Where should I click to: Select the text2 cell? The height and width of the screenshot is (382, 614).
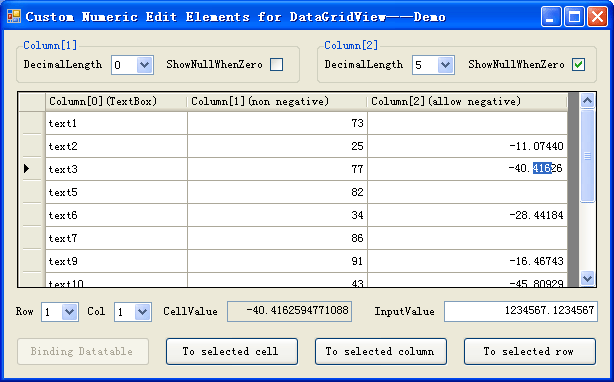point(116,146)
